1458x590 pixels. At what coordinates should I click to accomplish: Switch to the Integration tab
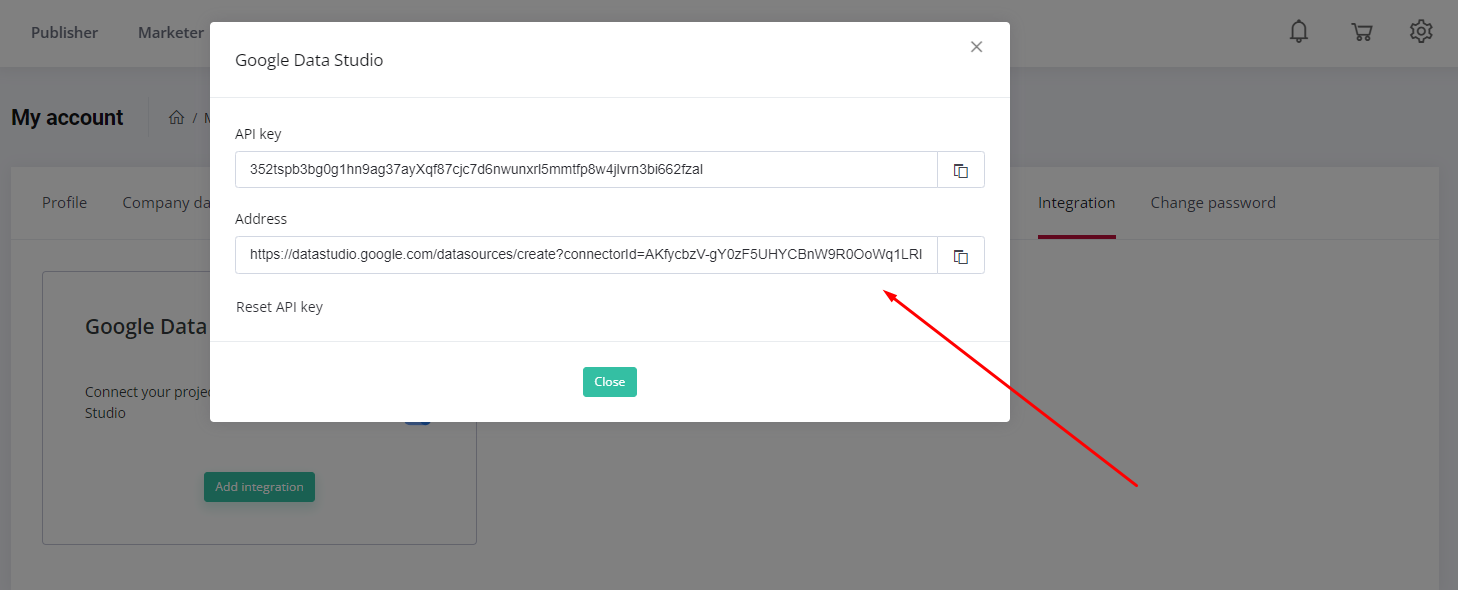click(1076, 203)
